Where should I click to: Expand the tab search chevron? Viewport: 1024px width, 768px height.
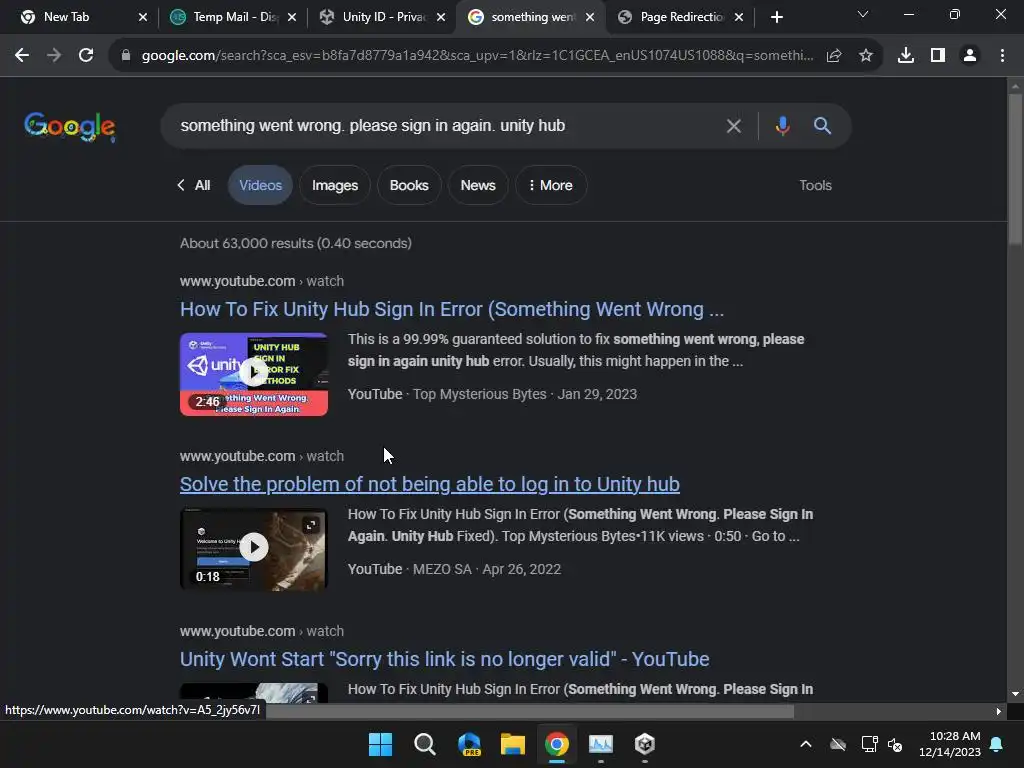tap(863, 14)
